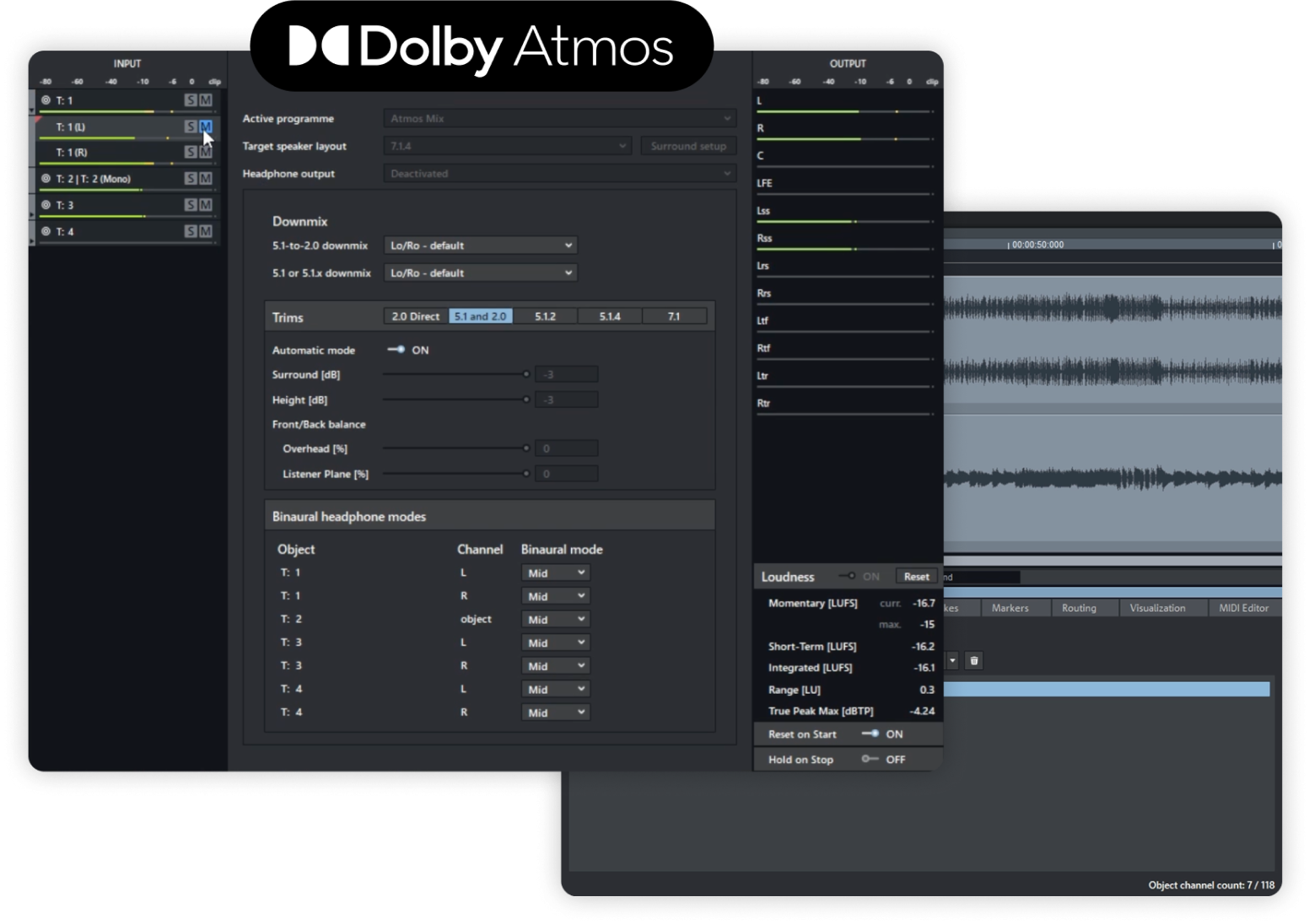The width and height of the screenshot is (1309, 924).
Task: Open Binaural mode dropdown for T: 3 R
Action: [556, 666]
